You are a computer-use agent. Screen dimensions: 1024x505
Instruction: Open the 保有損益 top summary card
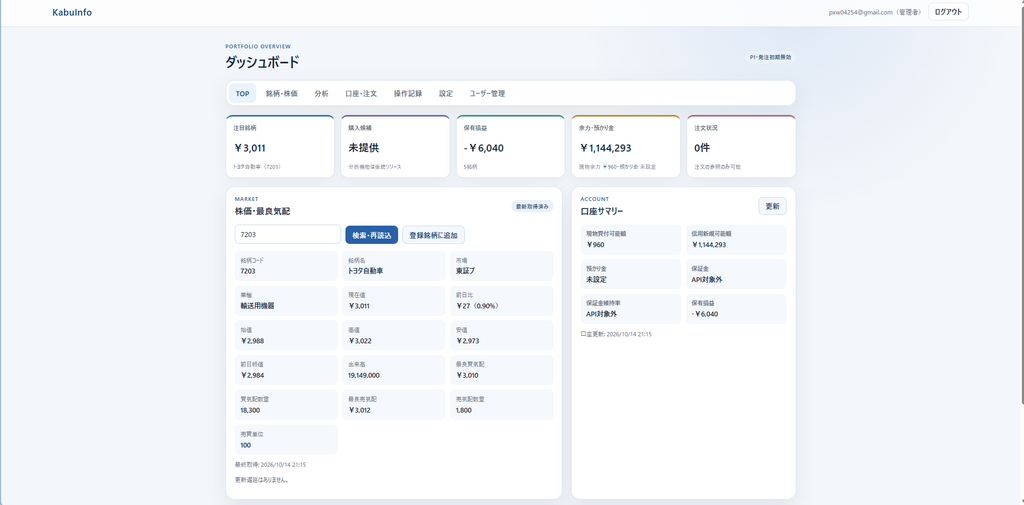[511, 146]
